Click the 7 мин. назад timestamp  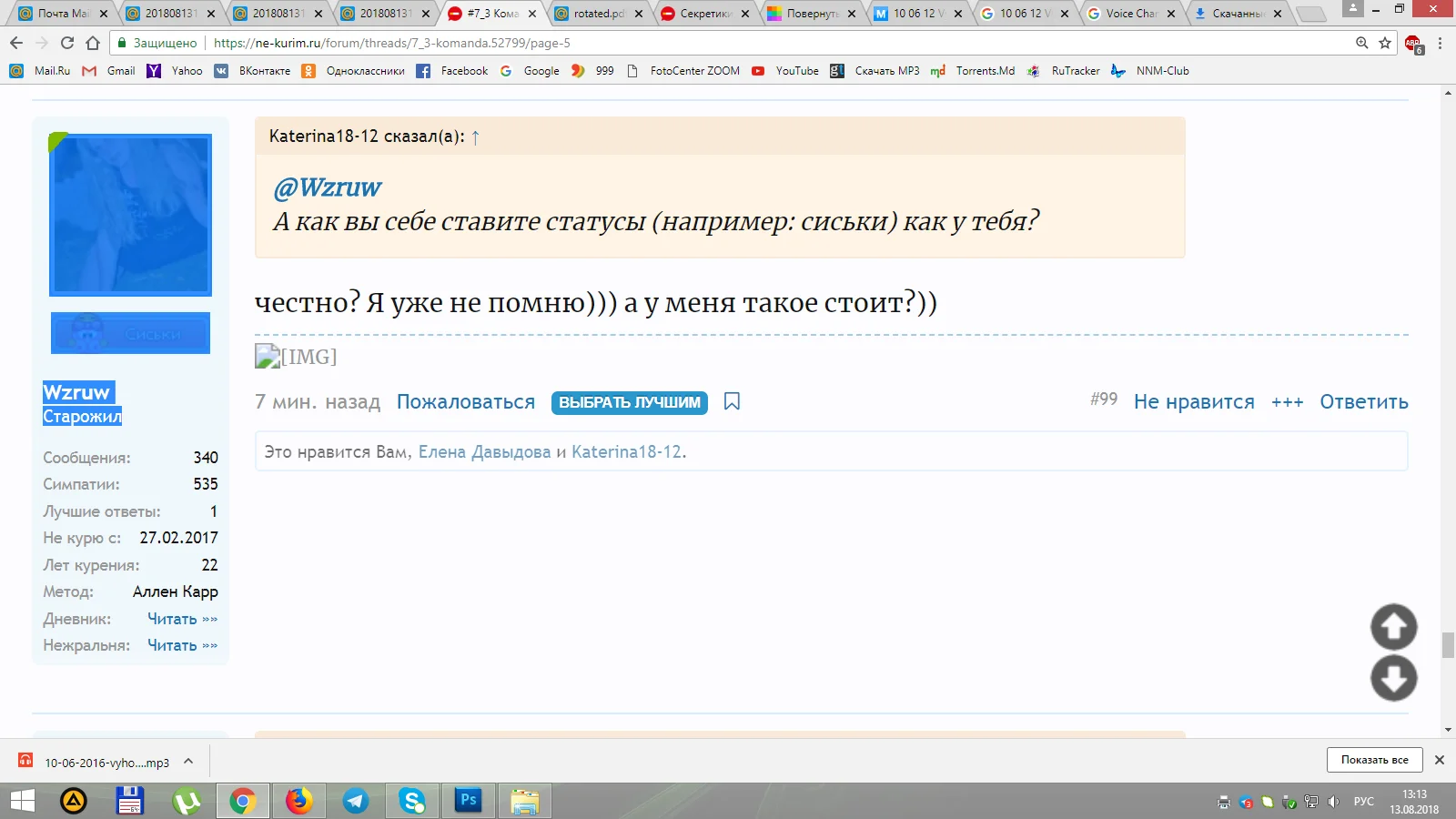pos(318,402)
